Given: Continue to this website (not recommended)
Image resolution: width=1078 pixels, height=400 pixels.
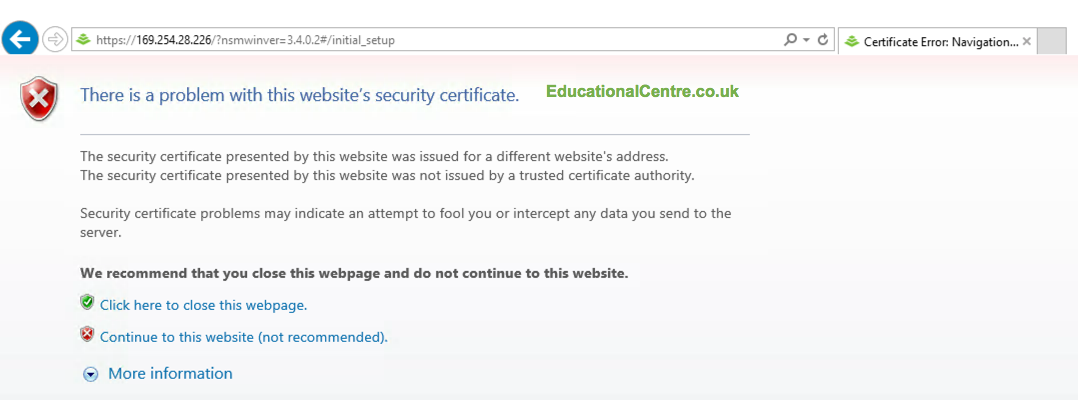Looking at the screenshot, I should (243, 337).
